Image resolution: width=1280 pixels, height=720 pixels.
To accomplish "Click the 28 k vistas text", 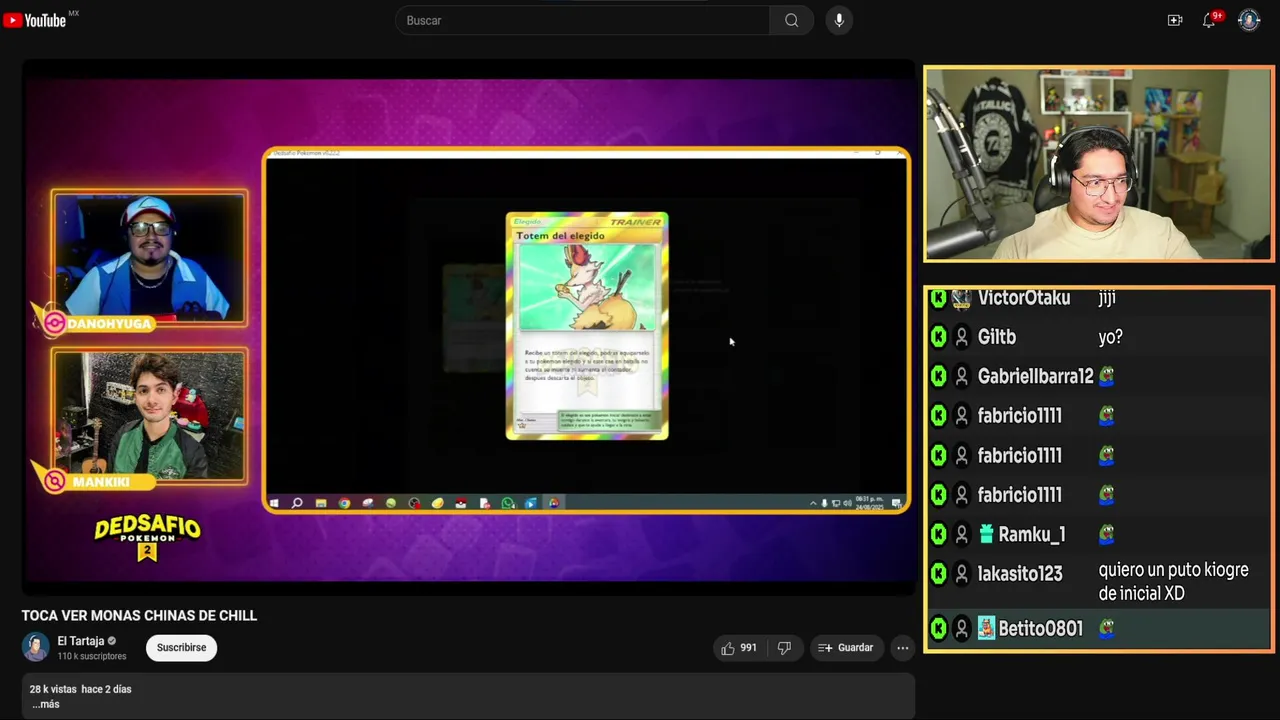I will click(53, 689).
